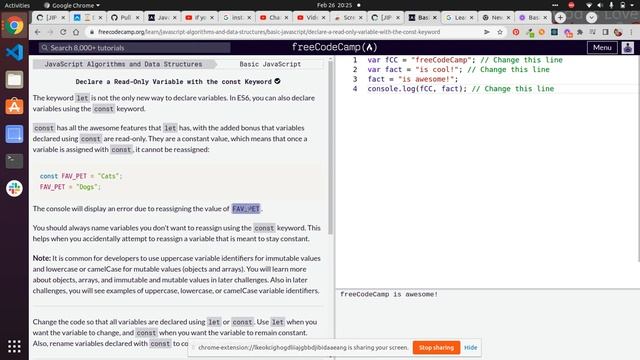Screen dimensions: 640x360
Task: Click the 'Declare a Read-Only Variable' title
Action: pyautogui.click(x=173, y=82)
